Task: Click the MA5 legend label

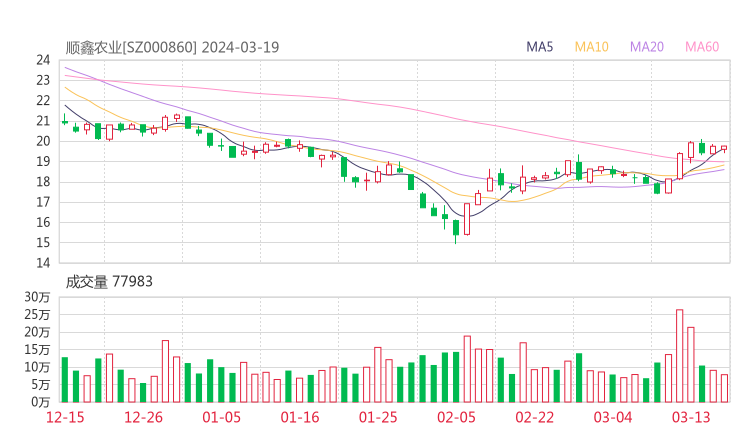Action: [539, 47]
